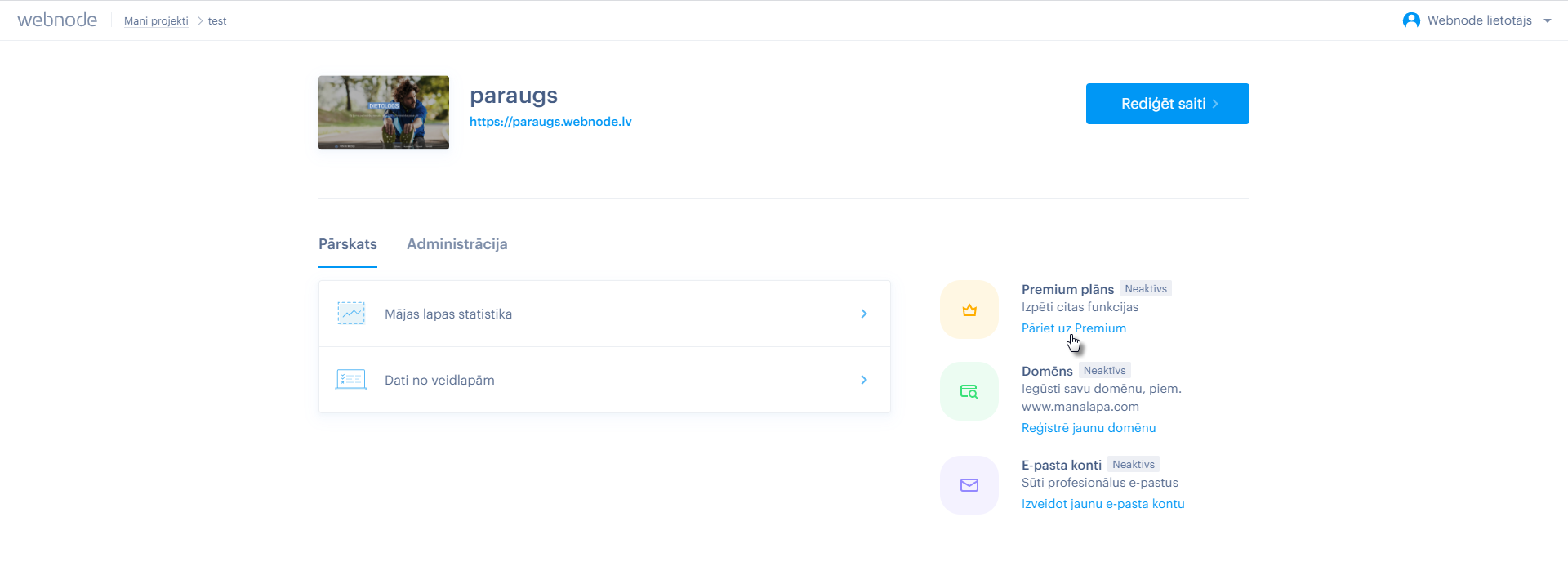Open the Mani projekti breadcrumb link
The height and width of the screenshot is (566, 1568).
pos(156,21)
